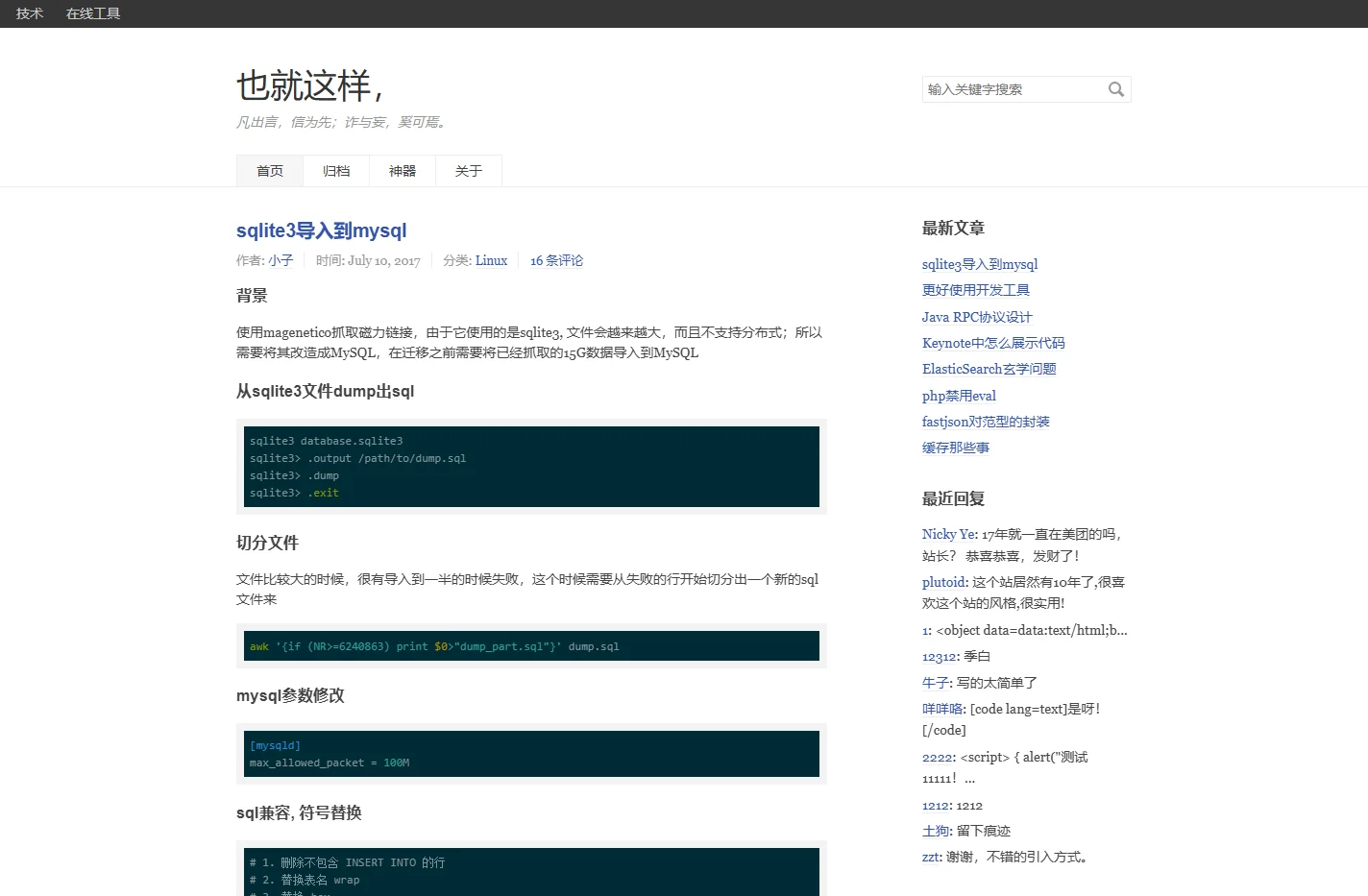Click author link 小子
This screenshot has width=1368, height=896.
point(281,260)
